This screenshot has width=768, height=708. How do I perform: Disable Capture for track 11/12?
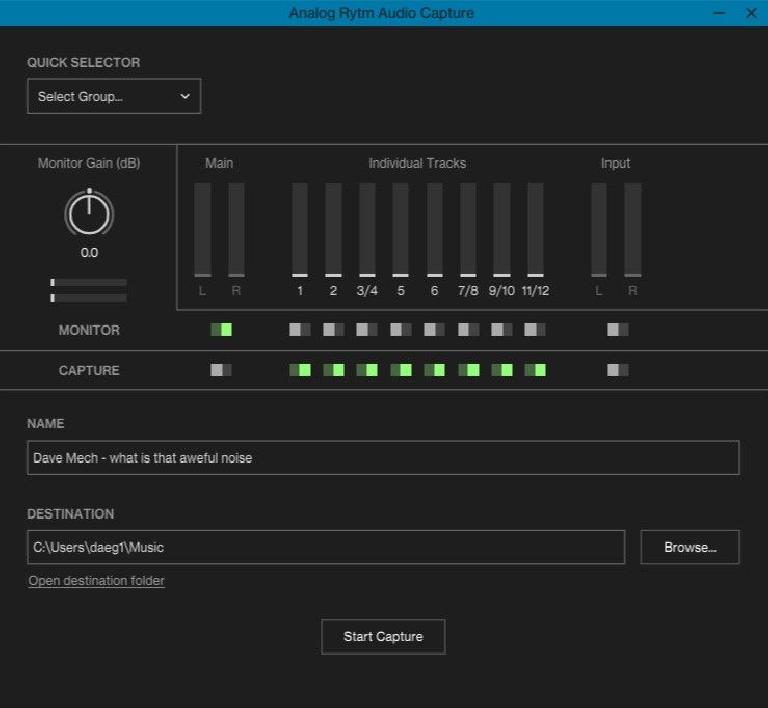[535, 370]
